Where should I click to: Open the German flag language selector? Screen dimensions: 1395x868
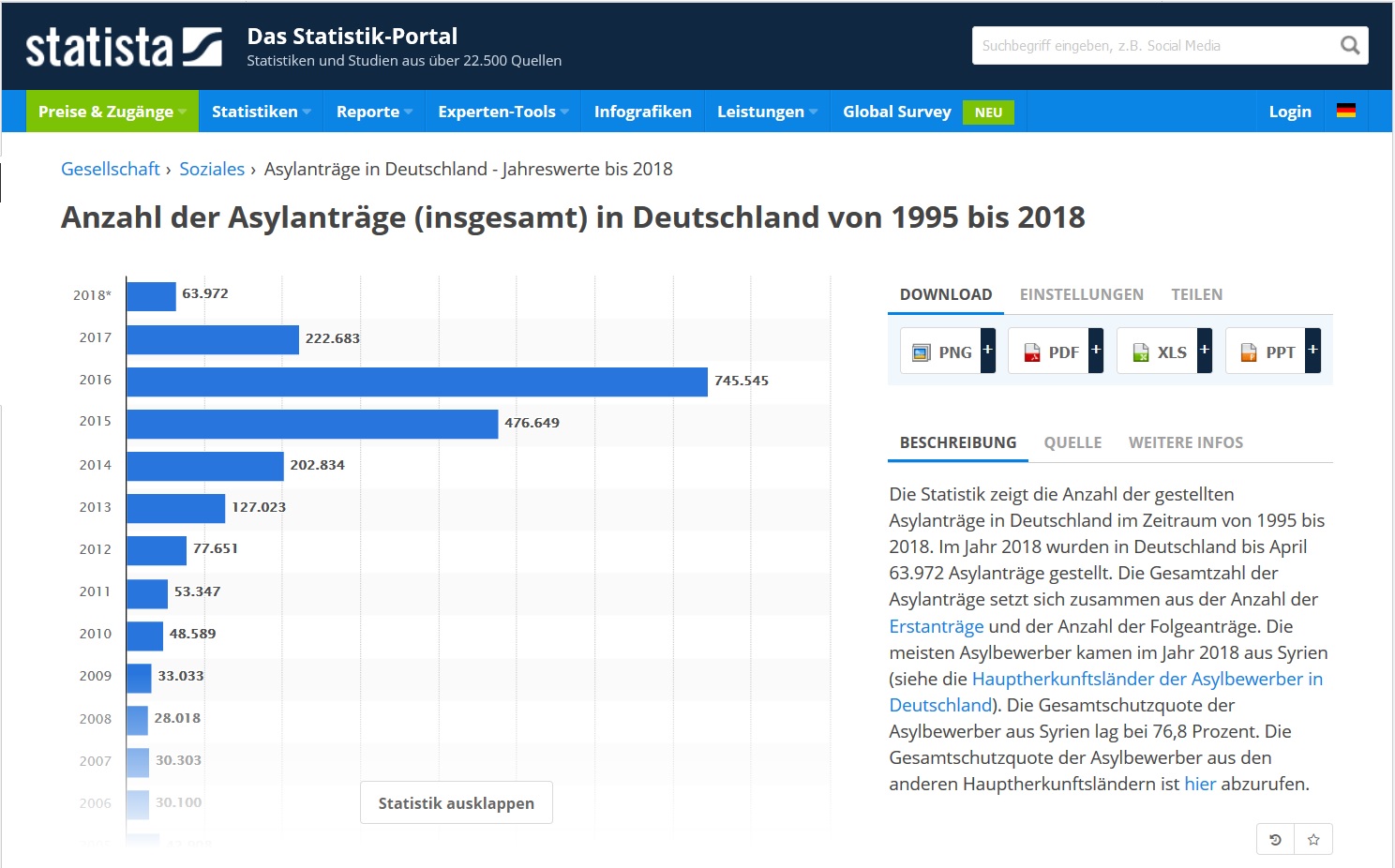click(1346, 111)
